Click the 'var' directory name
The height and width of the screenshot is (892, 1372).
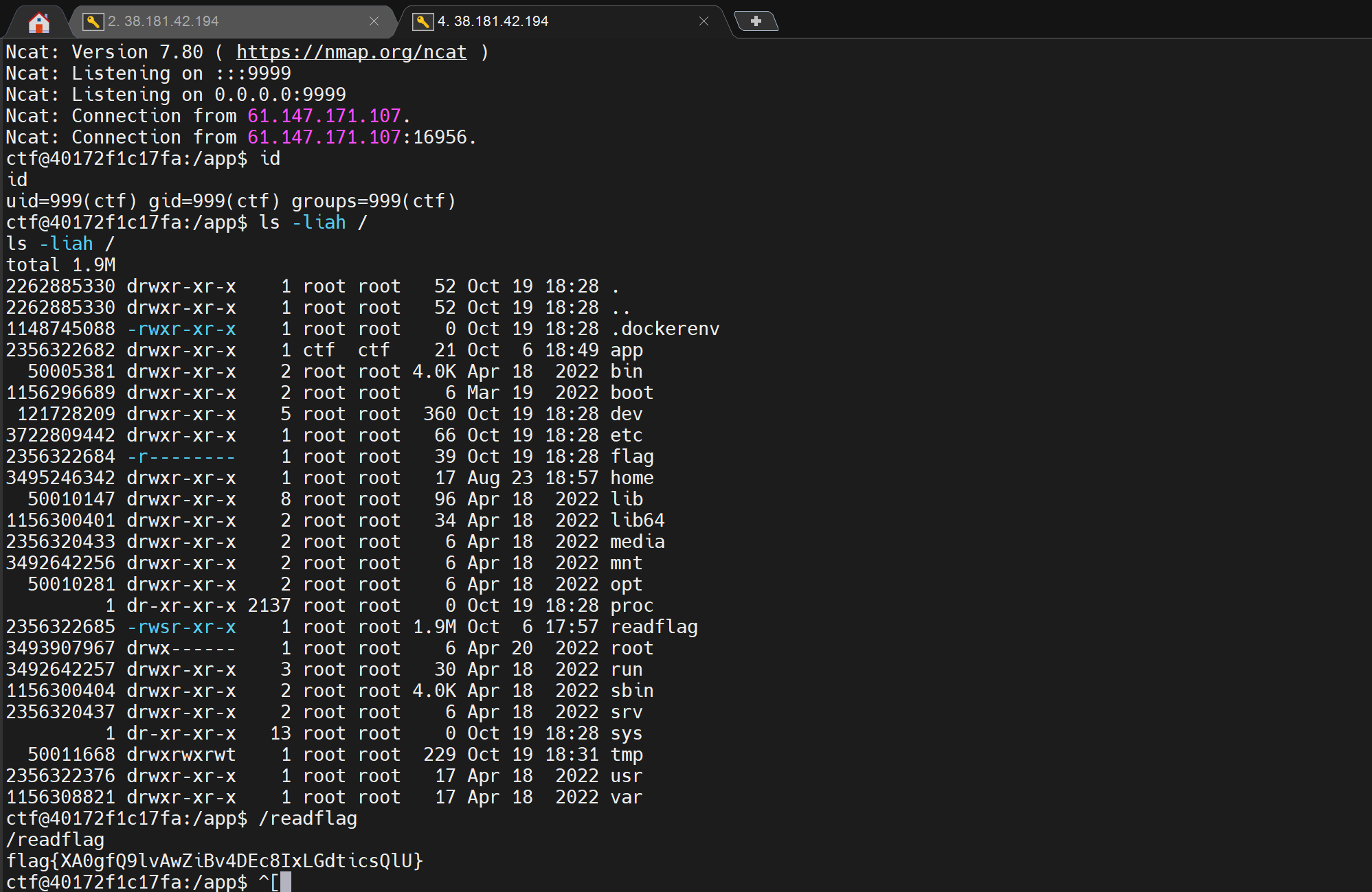pyautogui.click(x=627, y=797)
